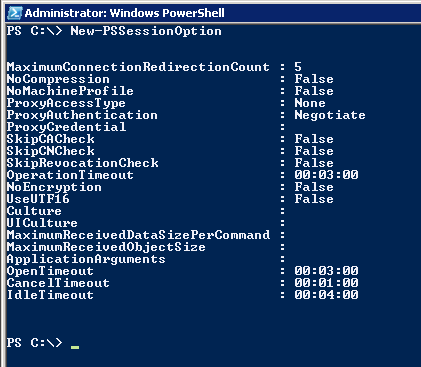Click the ProxyAccessType value 'None'
Viewport: 421px width, 367px height.
pyautogui.click(x=310, y=103)
